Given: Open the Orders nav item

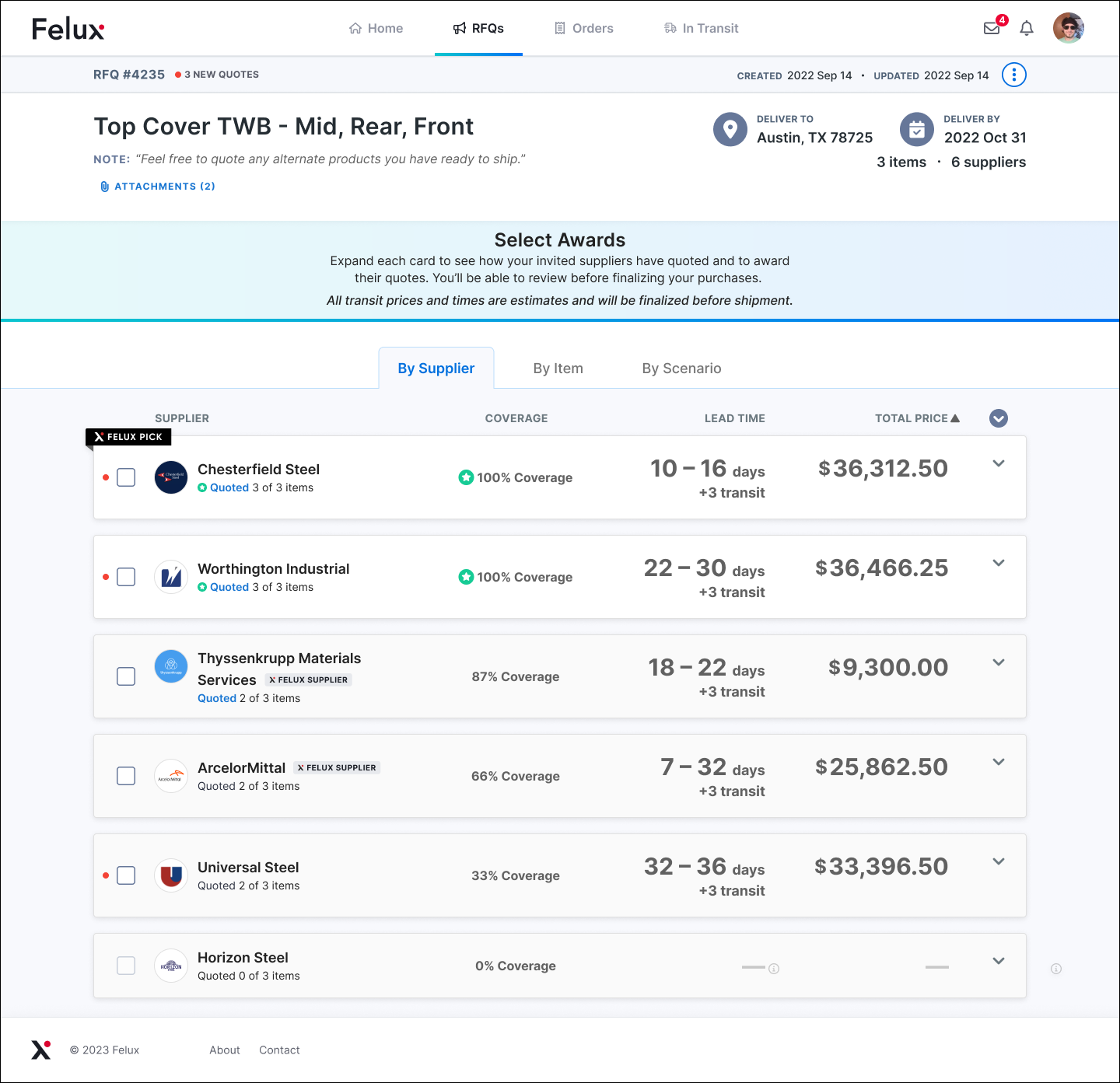Looking at the screenshot, I should [x=583, y=28].
